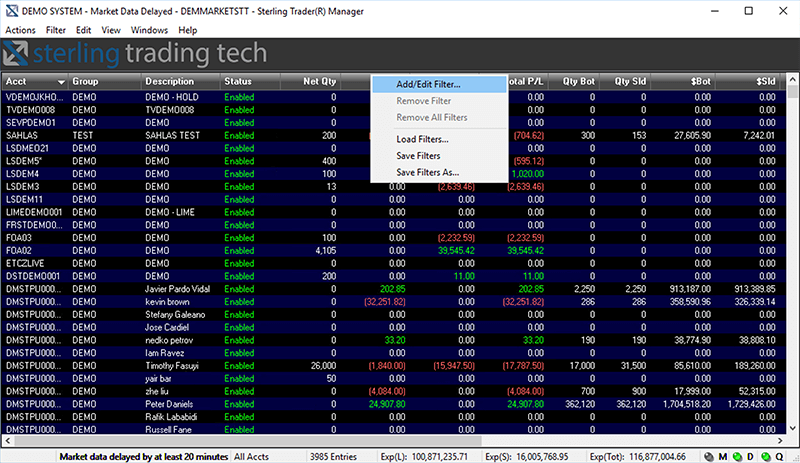Click the 39,545.42 Total P/L value
Image resolution: width=800 pixels, height=463 pixels.
(525, 251)
